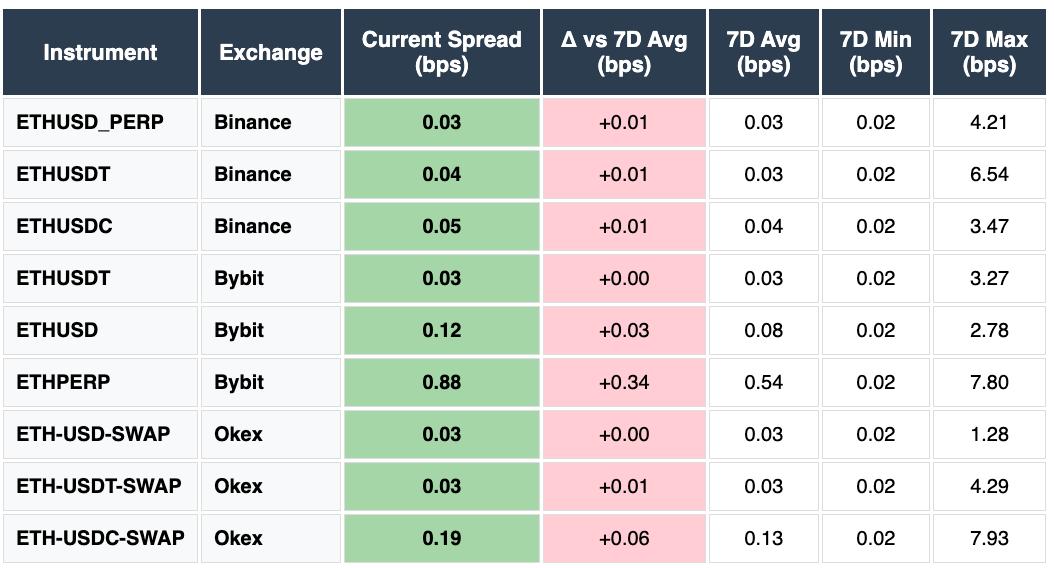Select the pink +0.06 delta cell

click(x=624, y=538)
